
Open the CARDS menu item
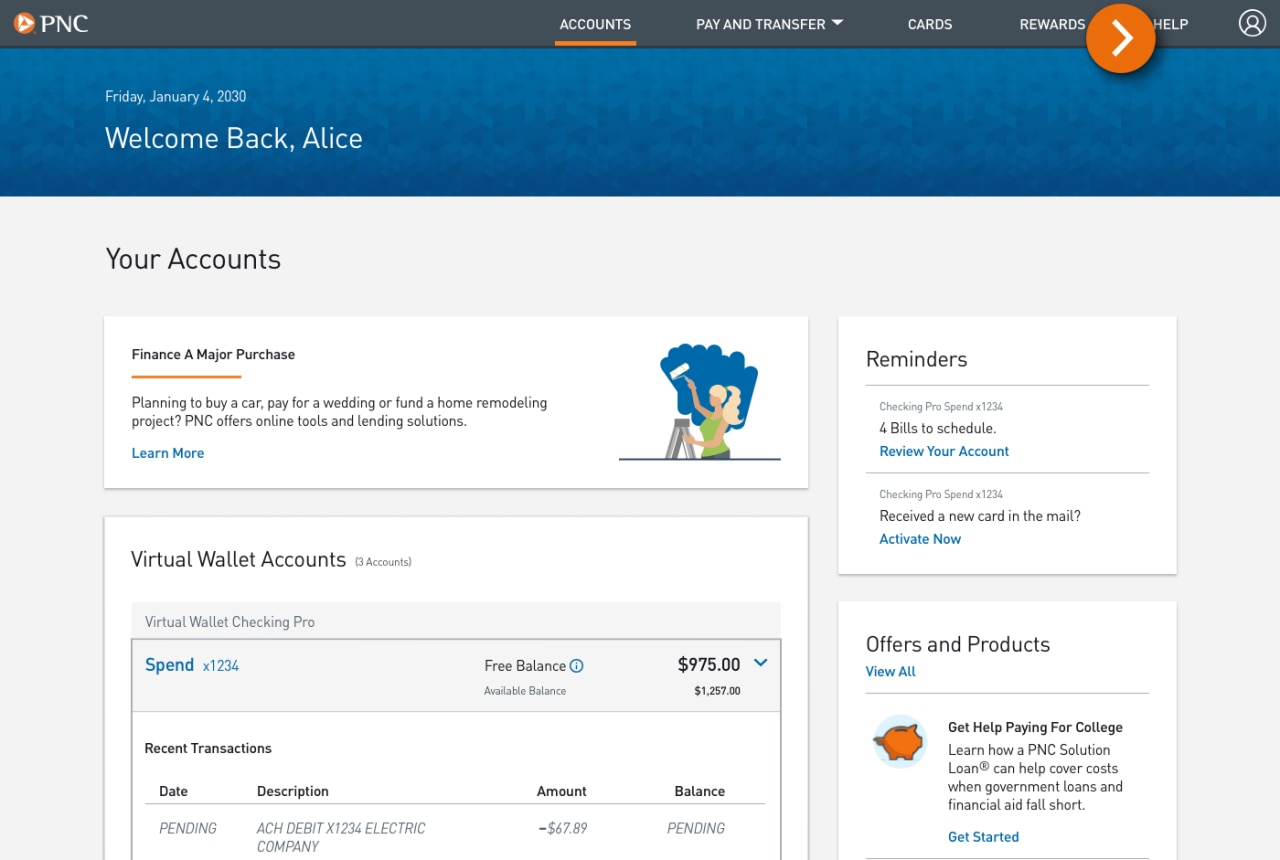tap(929, 24)
